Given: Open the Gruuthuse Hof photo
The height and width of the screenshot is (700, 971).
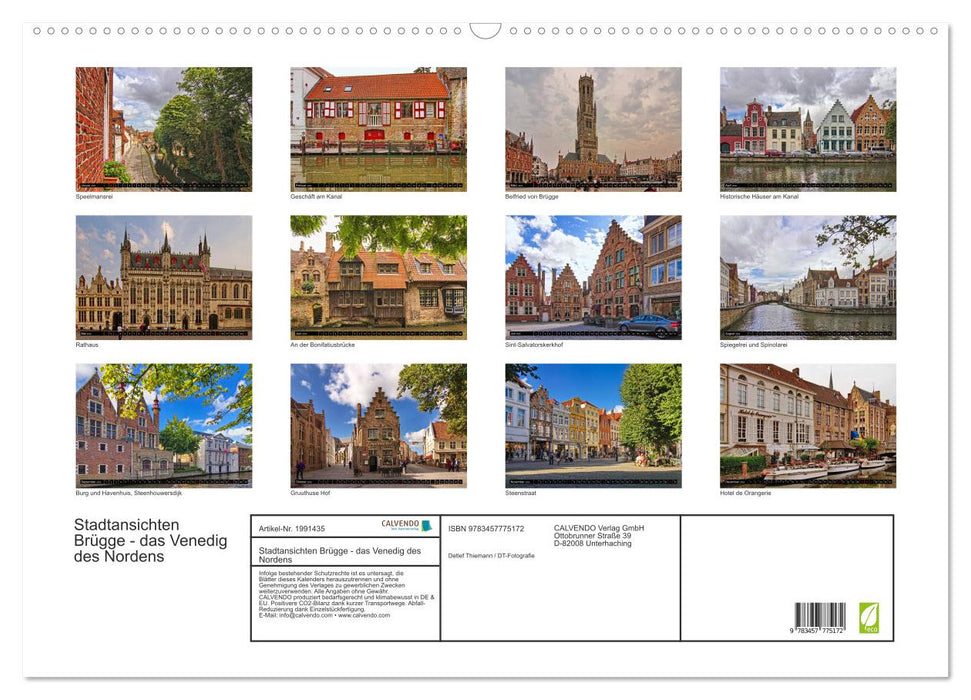Looking at the screenshot, I should [x=377, y=424].
